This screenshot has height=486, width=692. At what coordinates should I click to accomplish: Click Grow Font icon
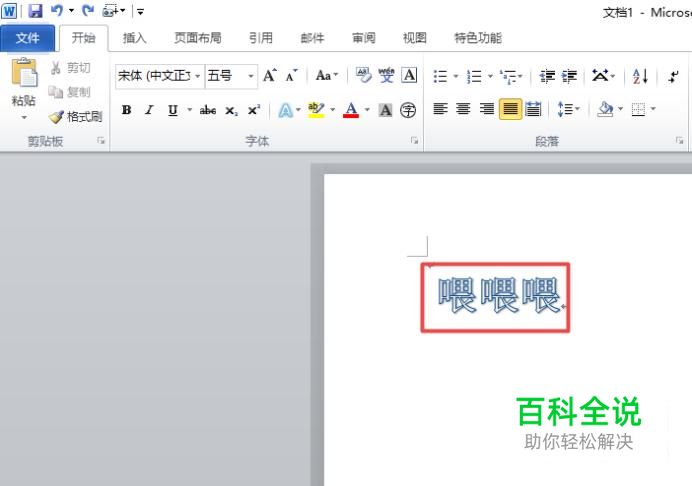pos(270,75)
